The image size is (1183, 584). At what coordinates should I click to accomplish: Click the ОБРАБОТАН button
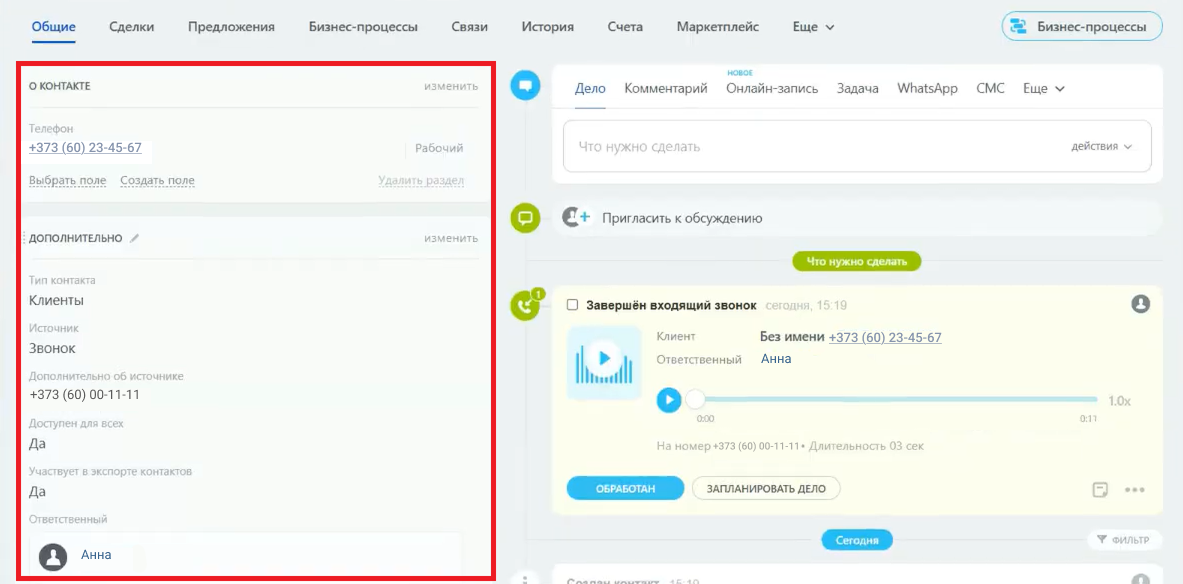625,488
